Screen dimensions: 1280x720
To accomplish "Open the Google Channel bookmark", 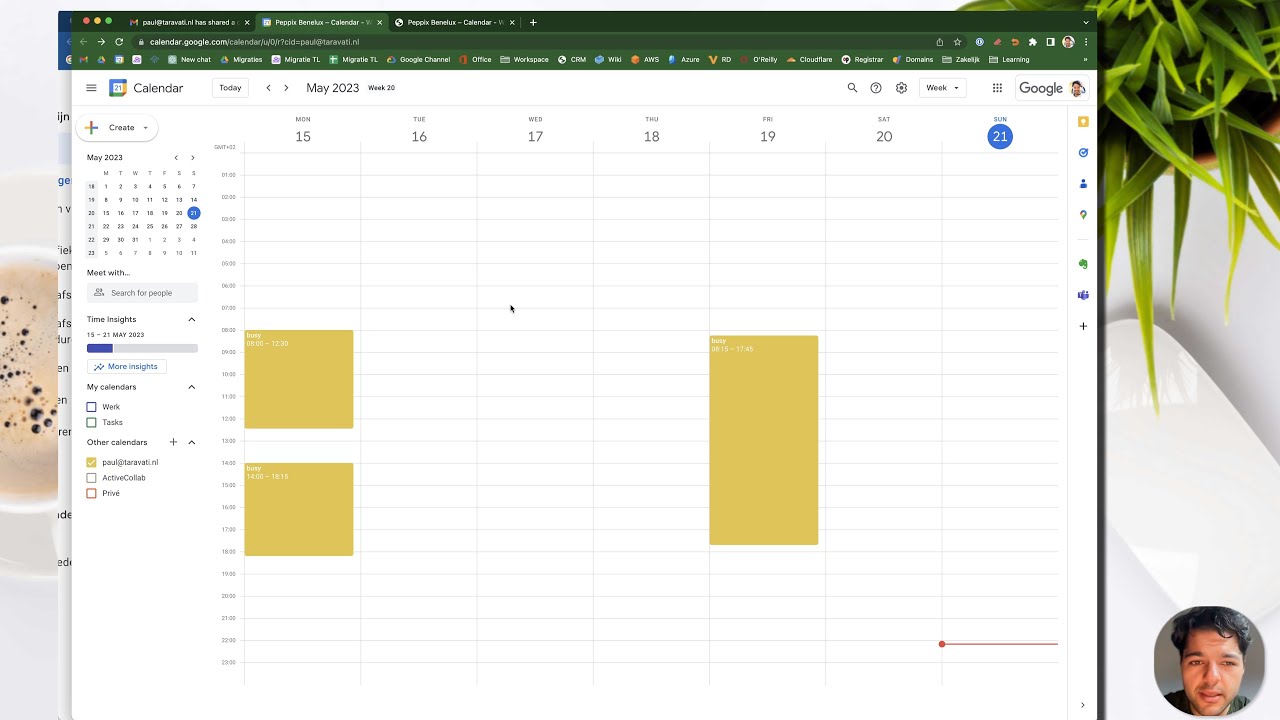I will [419, 60].
